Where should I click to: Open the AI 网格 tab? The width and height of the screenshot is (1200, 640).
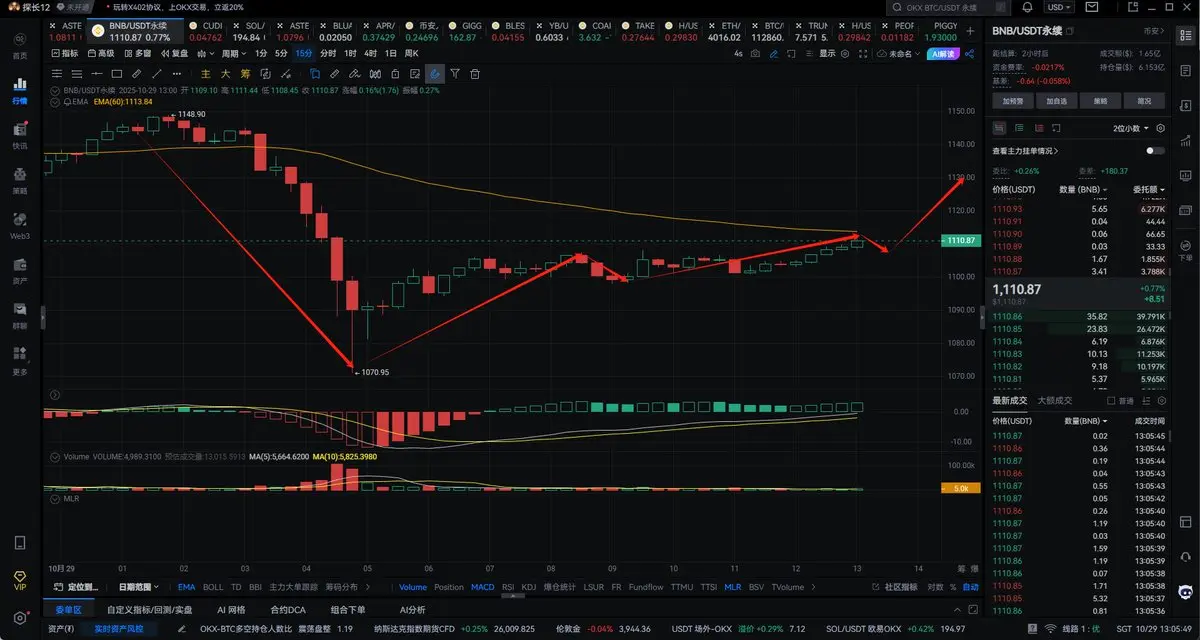[229, 609]
